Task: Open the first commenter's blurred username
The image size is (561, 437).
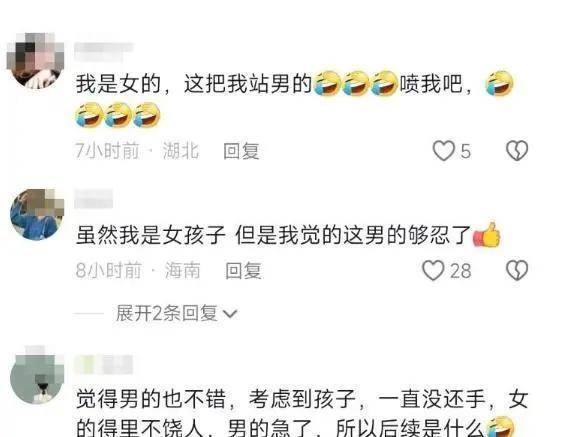Action: click(x=104, y=51)
